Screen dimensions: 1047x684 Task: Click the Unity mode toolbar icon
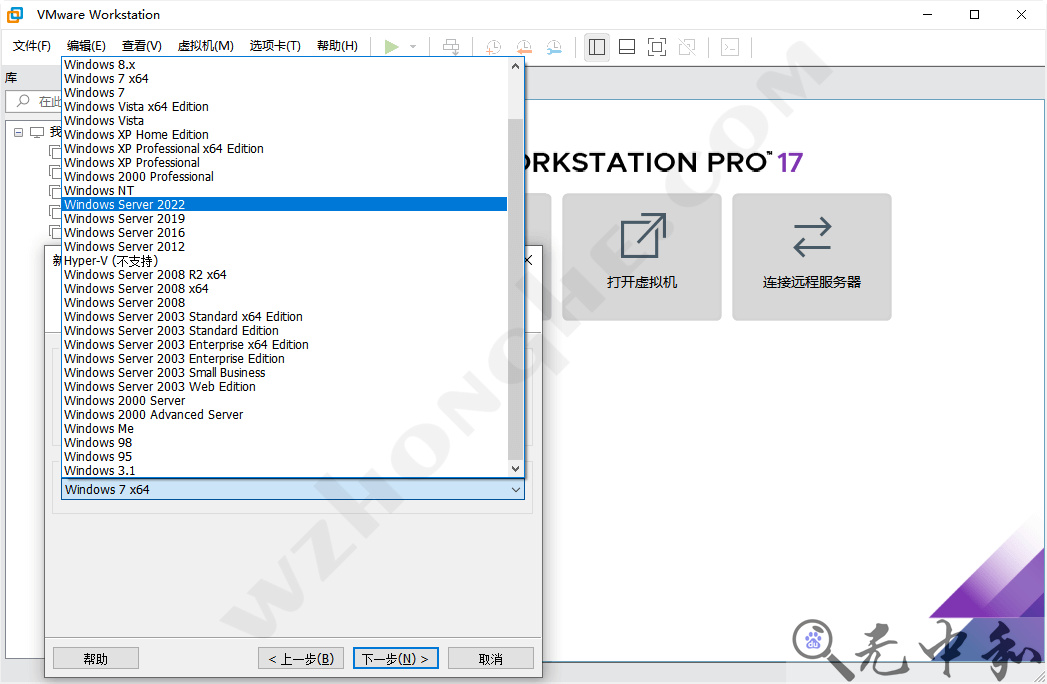point(686,46)
